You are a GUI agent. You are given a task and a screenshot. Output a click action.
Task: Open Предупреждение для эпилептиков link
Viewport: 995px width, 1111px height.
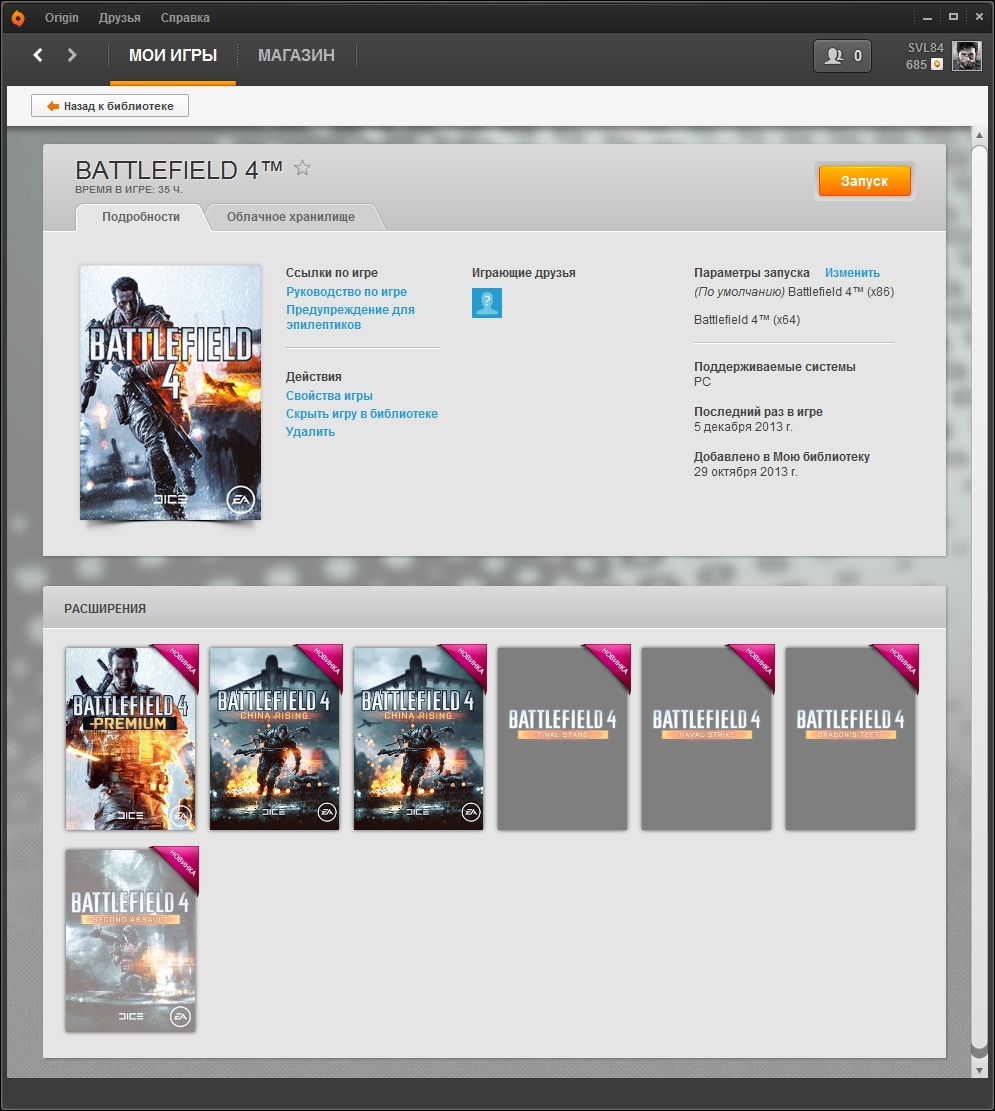[x=350, y=317]
